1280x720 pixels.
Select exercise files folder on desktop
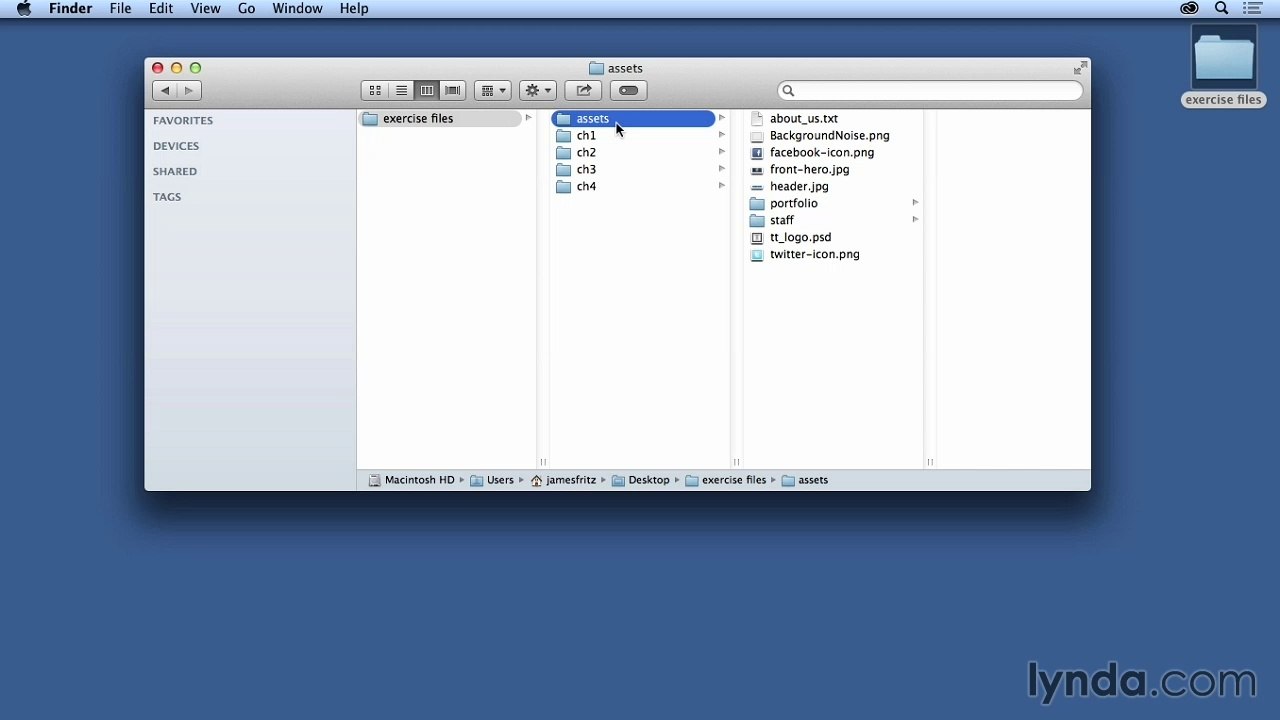coord(1224,65)
